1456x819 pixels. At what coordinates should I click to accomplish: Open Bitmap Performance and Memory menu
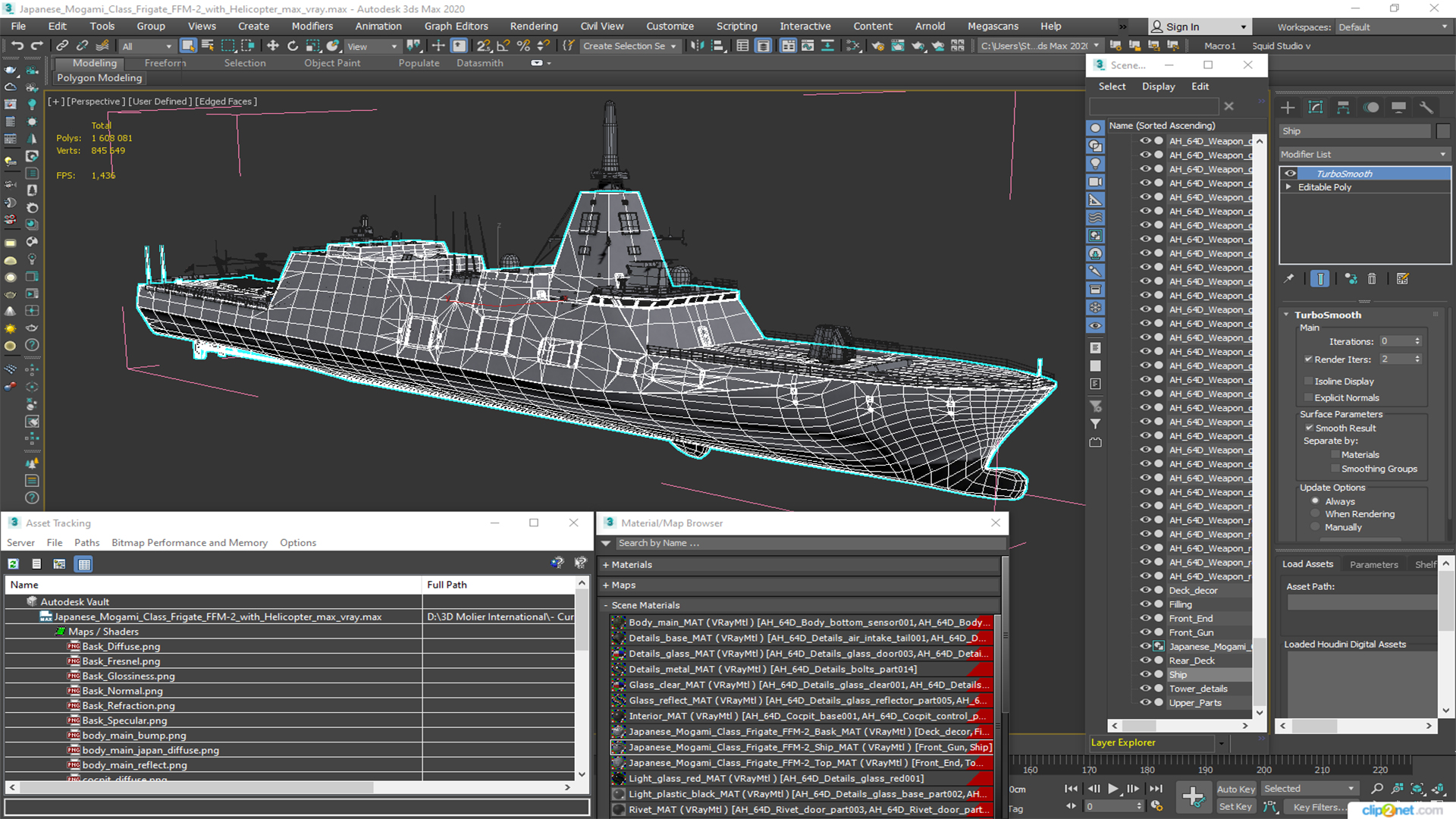190,542
